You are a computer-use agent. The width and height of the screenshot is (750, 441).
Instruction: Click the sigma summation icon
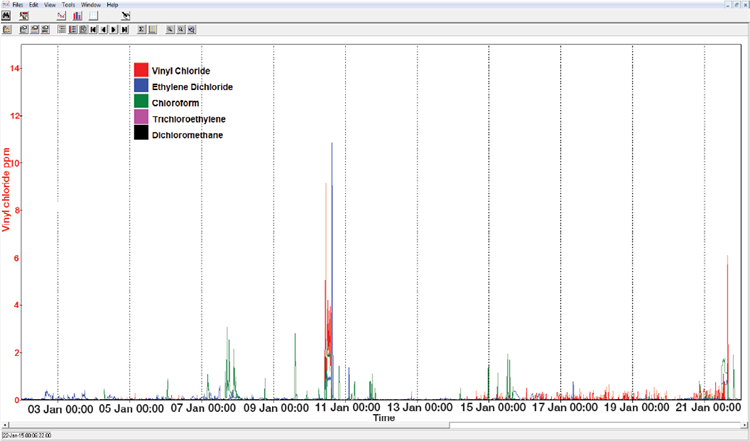tap(142, 30)
